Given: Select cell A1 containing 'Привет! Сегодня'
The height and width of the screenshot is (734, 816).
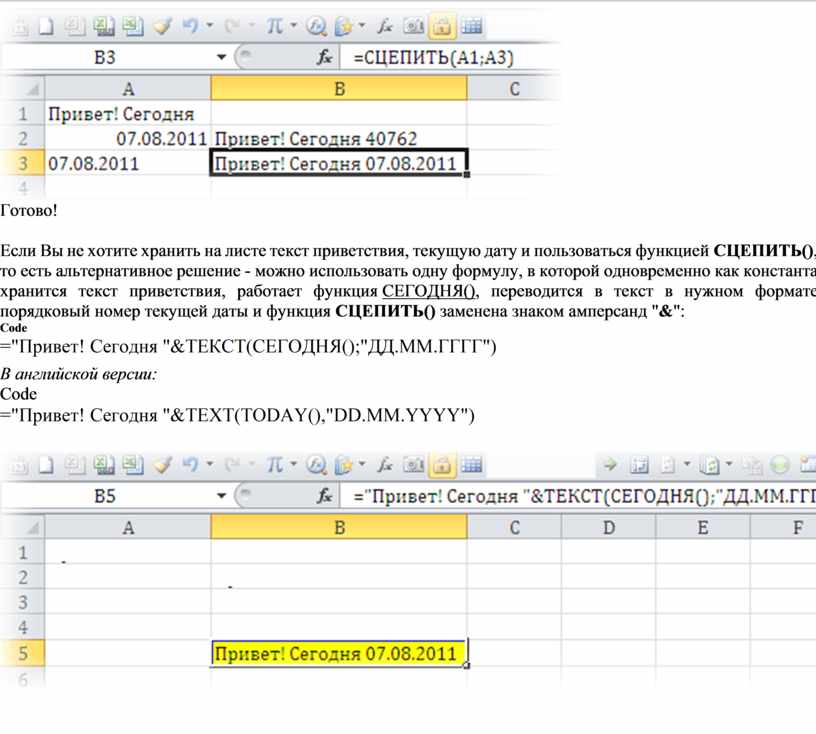Looking at the screenshot, I should (x=128, y=114).
